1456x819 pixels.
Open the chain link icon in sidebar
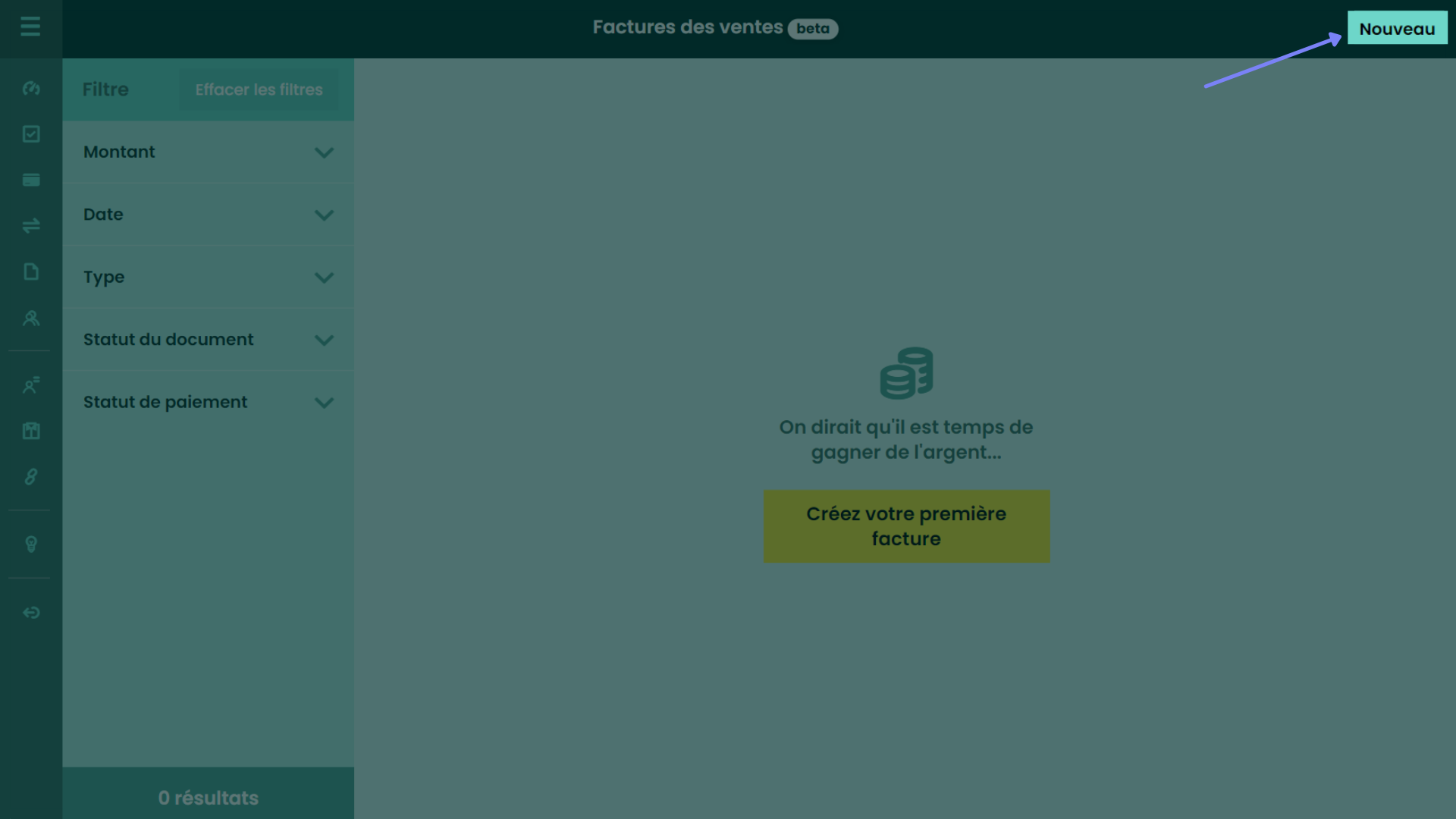[x=31, y=476]
